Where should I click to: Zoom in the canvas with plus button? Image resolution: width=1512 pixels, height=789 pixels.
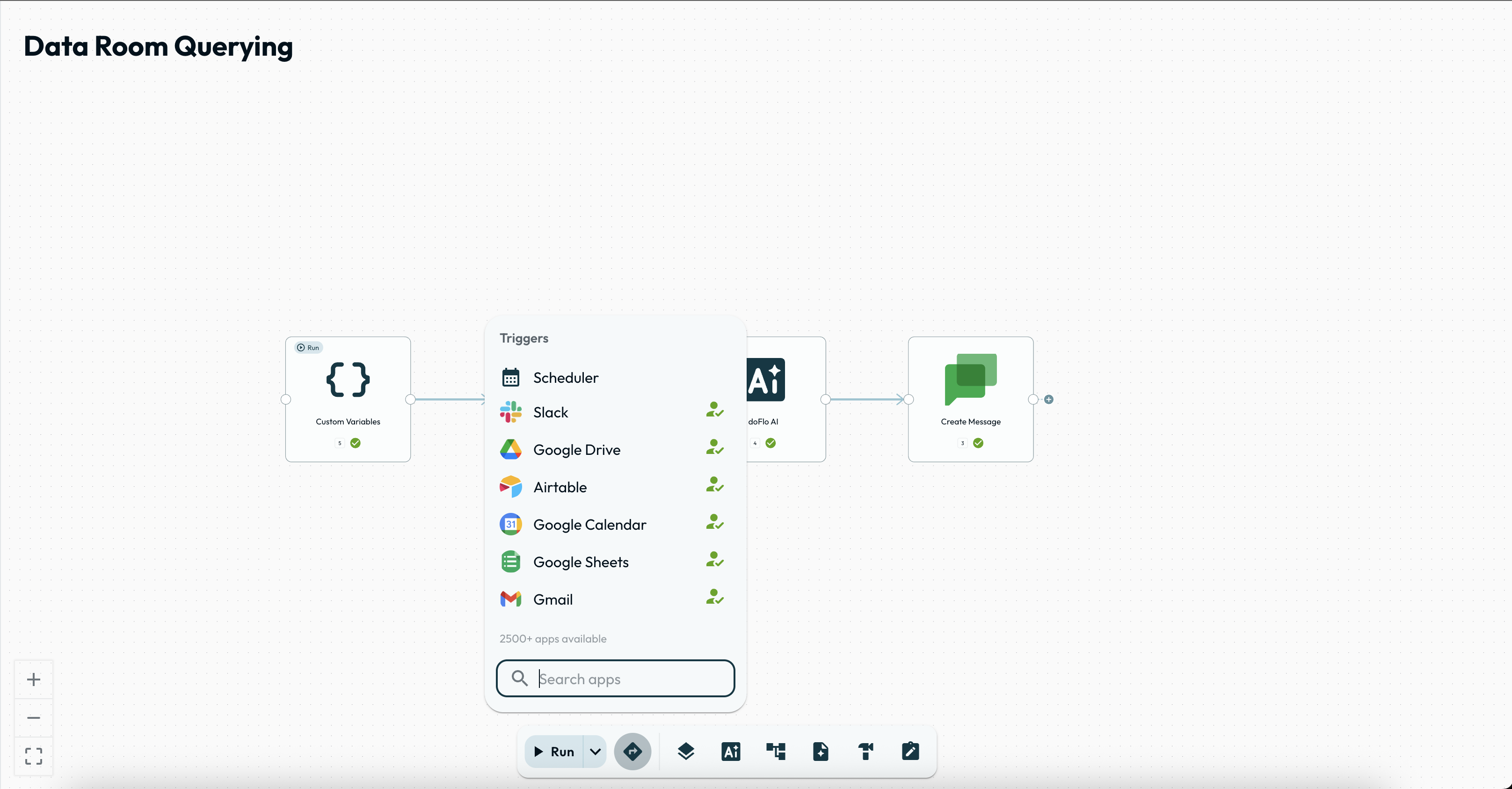click(x=34, y=680)
